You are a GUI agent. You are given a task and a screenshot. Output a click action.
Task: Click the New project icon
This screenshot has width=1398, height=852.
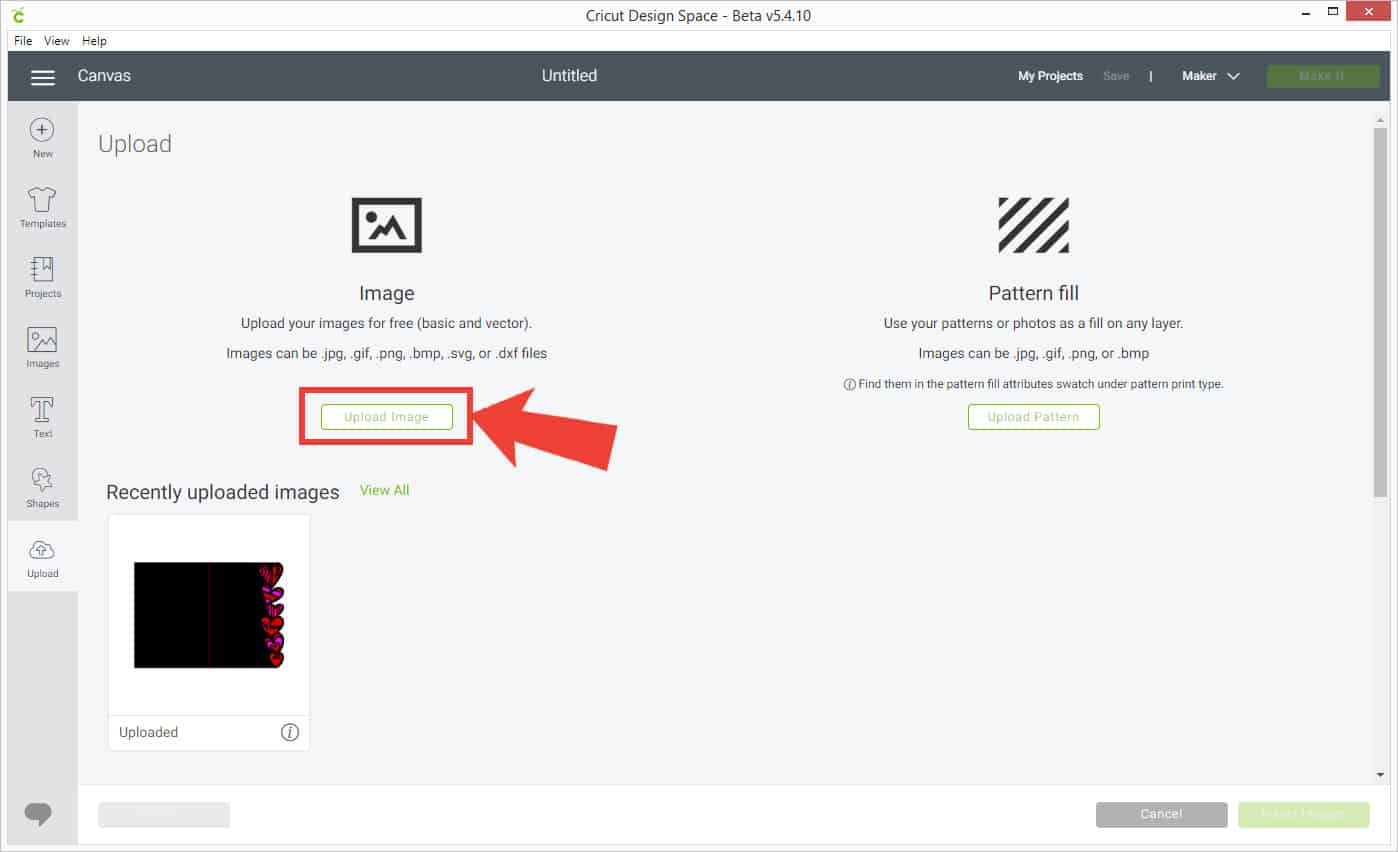42,138
